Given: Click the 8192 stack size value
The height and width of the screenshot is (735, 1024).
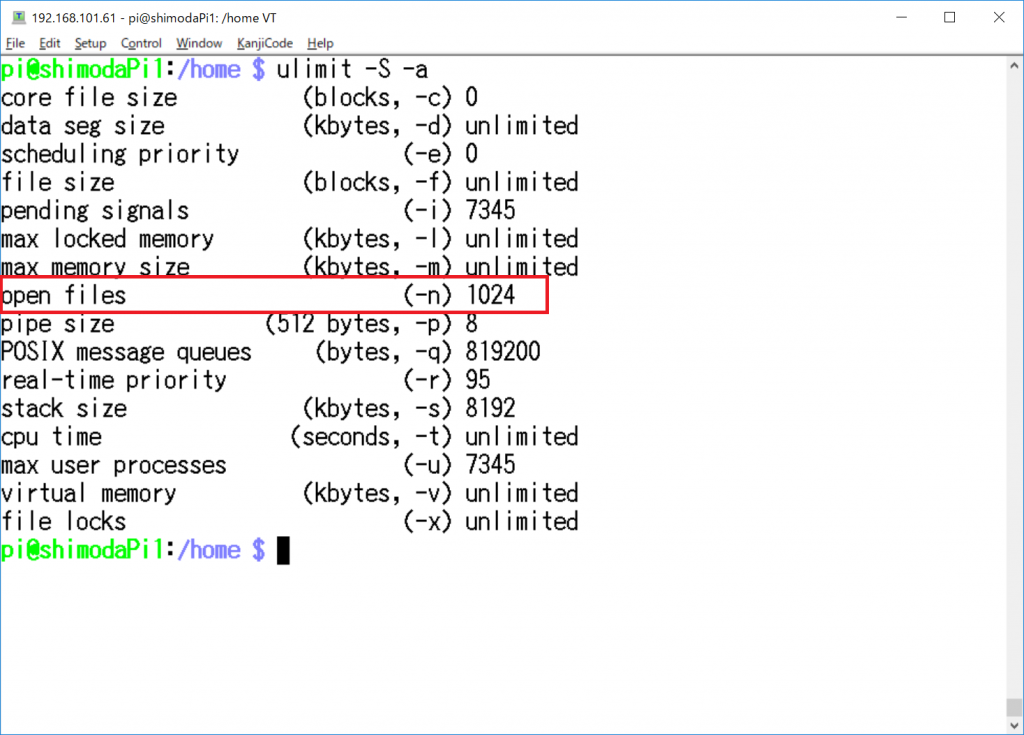Looking at the screenshot, I should coord(490,408).
